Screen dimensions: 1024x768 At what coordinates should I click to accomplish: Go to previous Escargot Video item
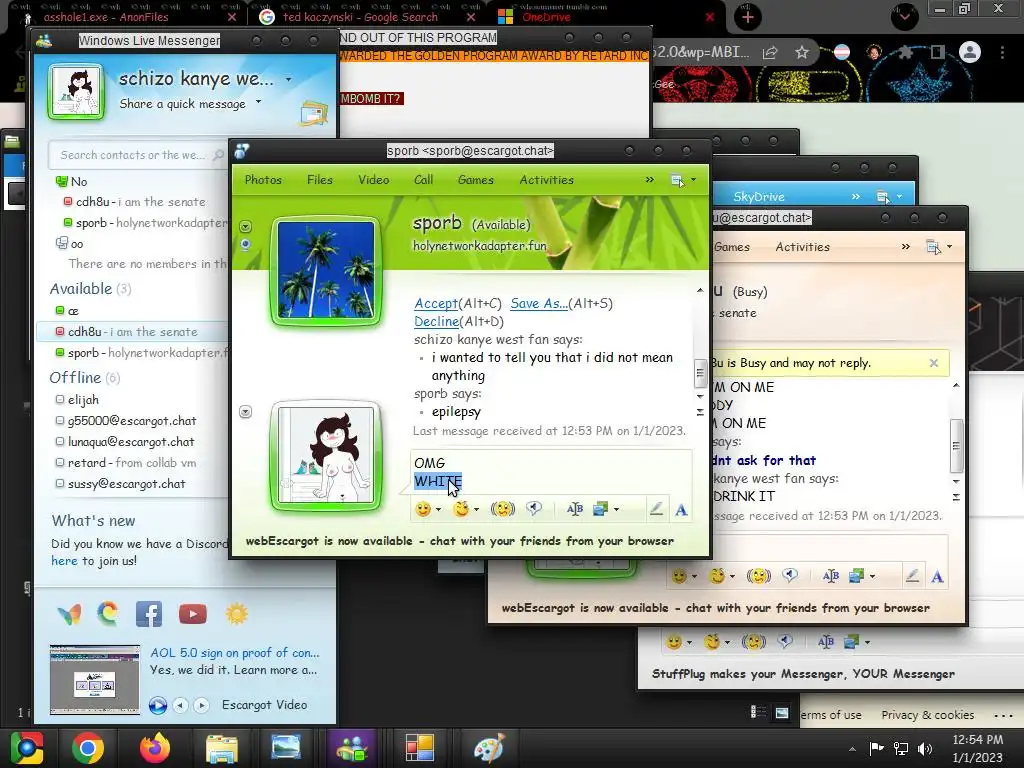180,705
